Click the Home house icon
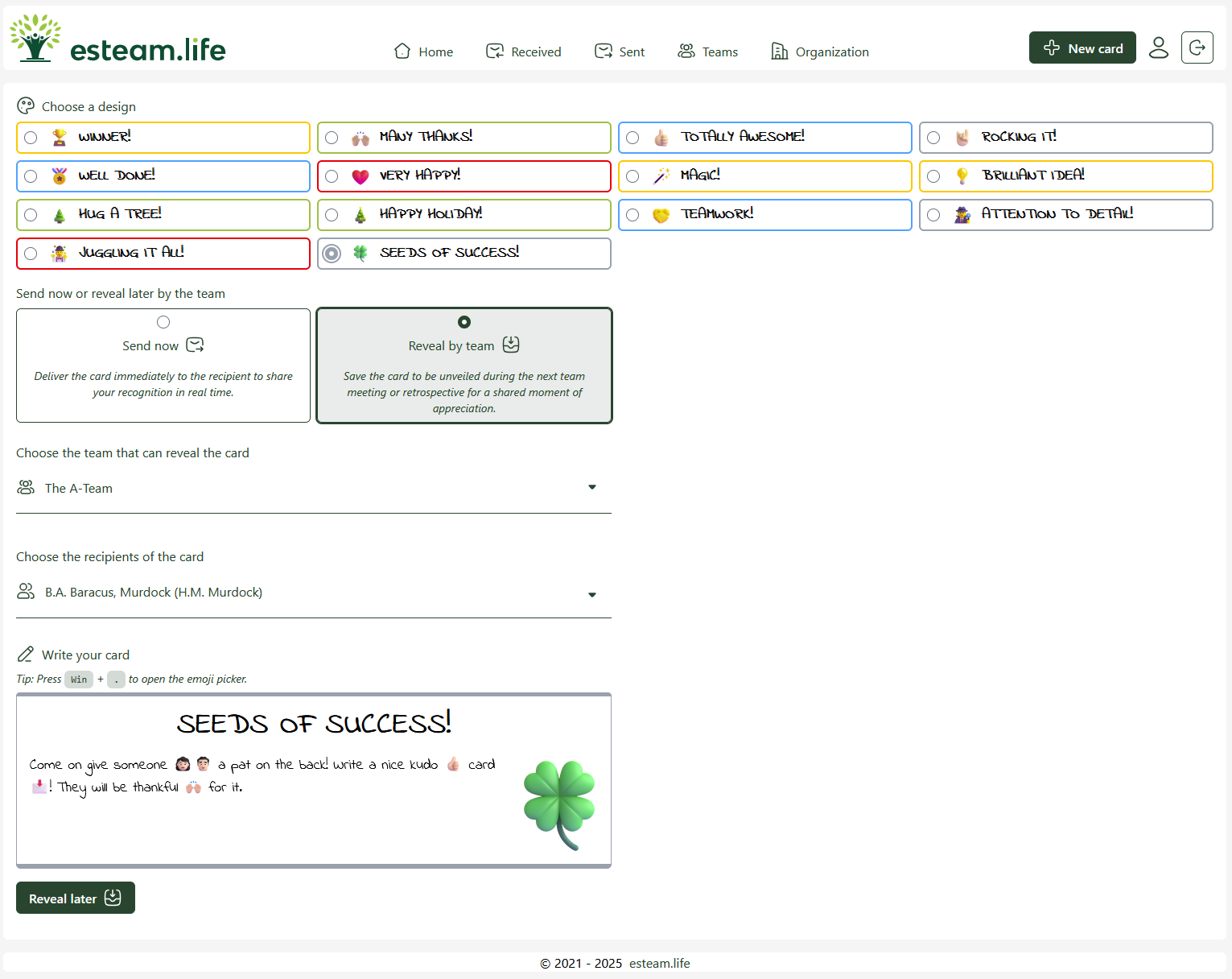Image resolution: width=1232 pixels, height=979 pixels. [x=403, y=50]
